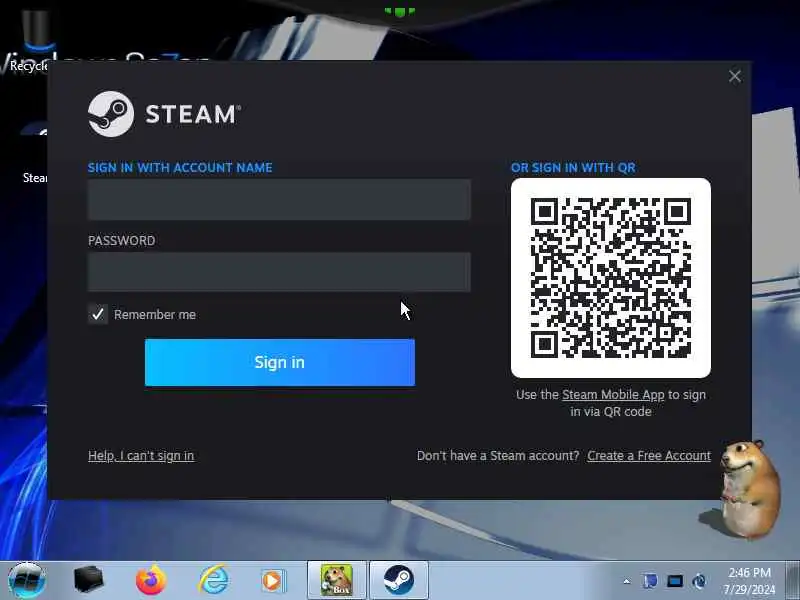
Task: Click the password input field
Action: pos(279,272)
